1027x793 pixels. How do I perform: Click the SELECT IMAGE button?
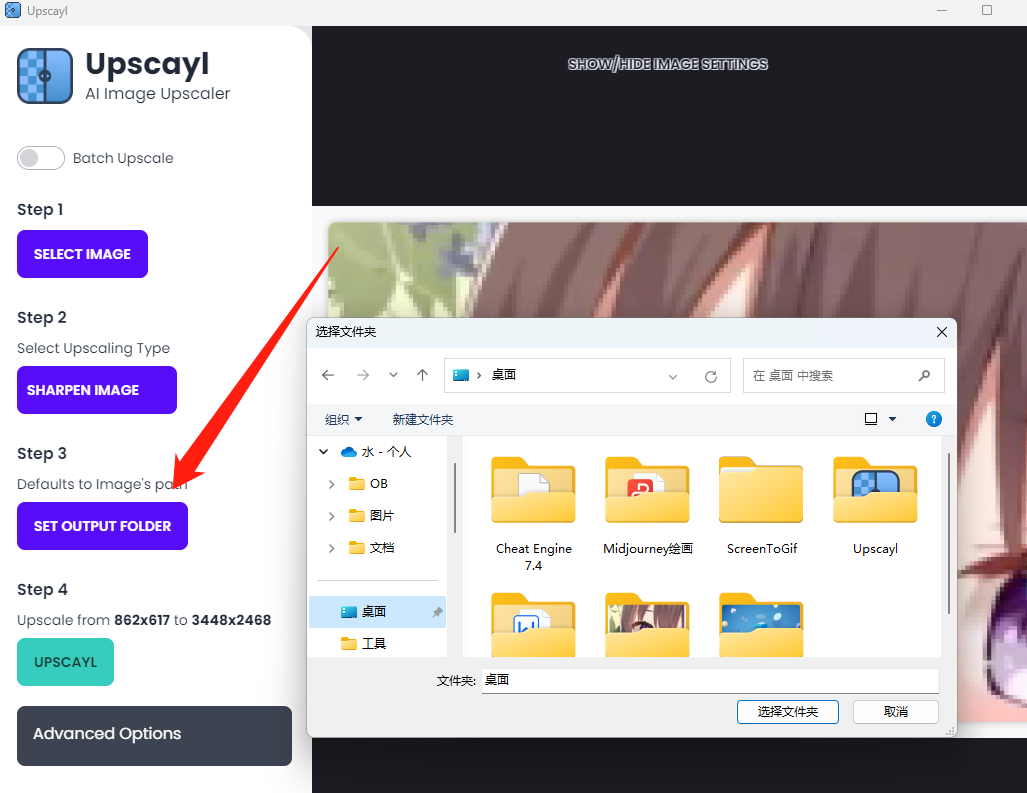[83, 254]
